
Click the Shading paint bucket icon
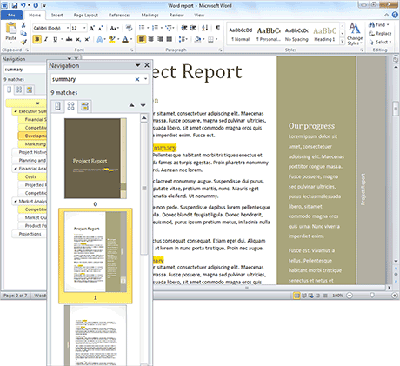[198, 39]
